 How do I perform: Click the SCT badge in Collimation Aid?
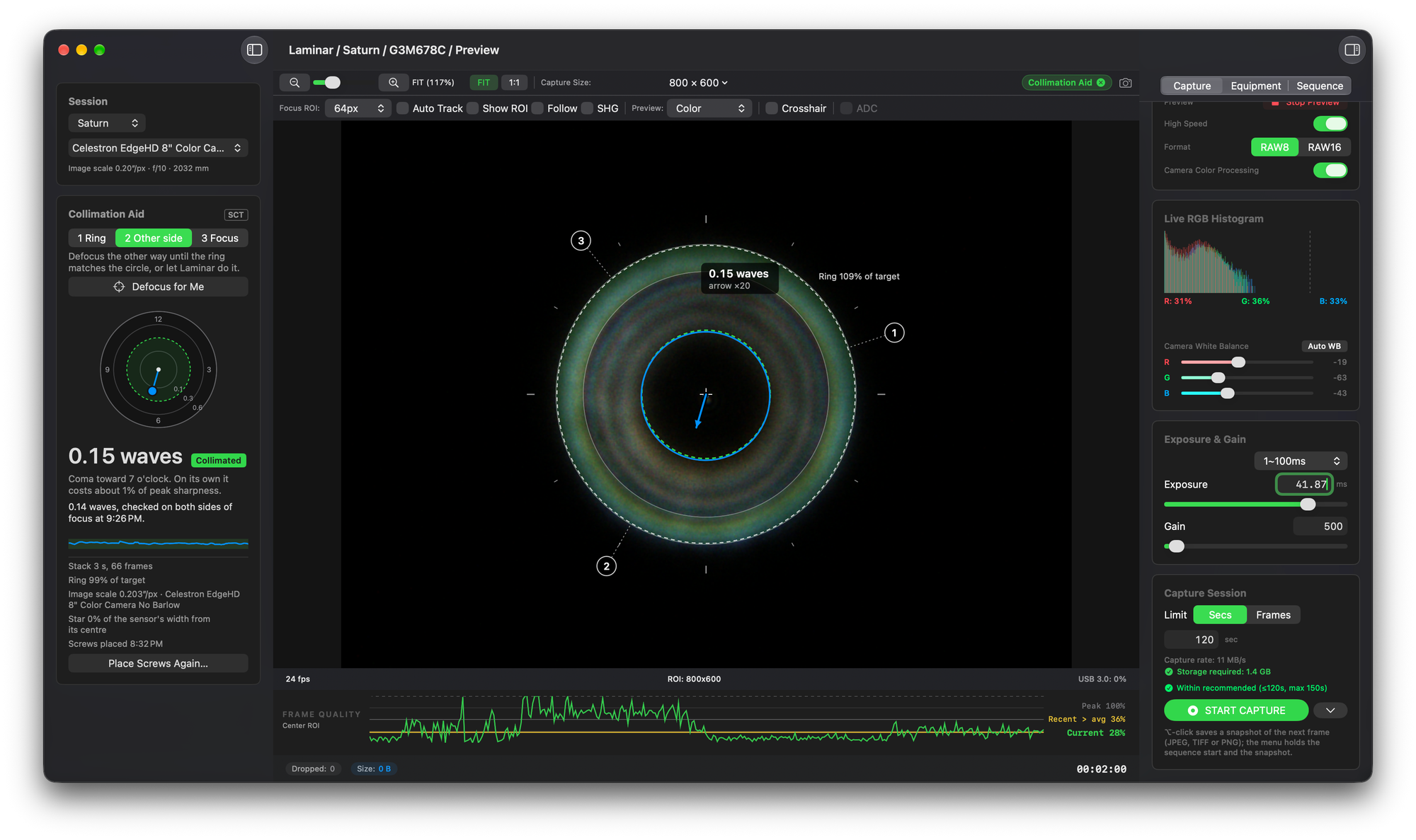coord(236,214)
